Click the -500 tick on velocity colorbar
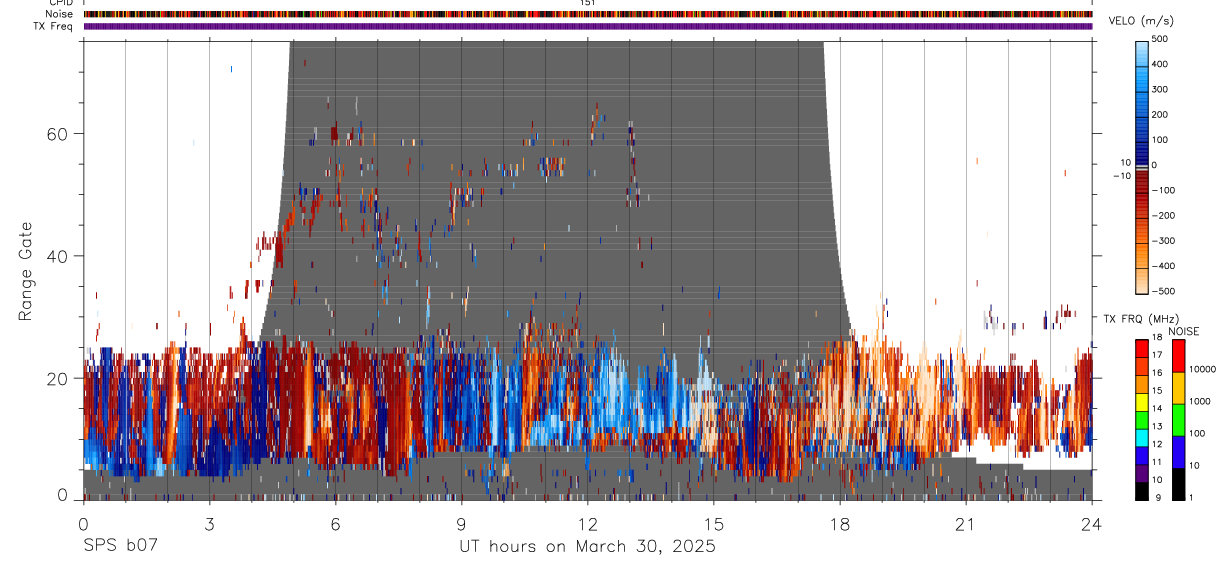This screenshot has width=1228, height=567. 1163,291
